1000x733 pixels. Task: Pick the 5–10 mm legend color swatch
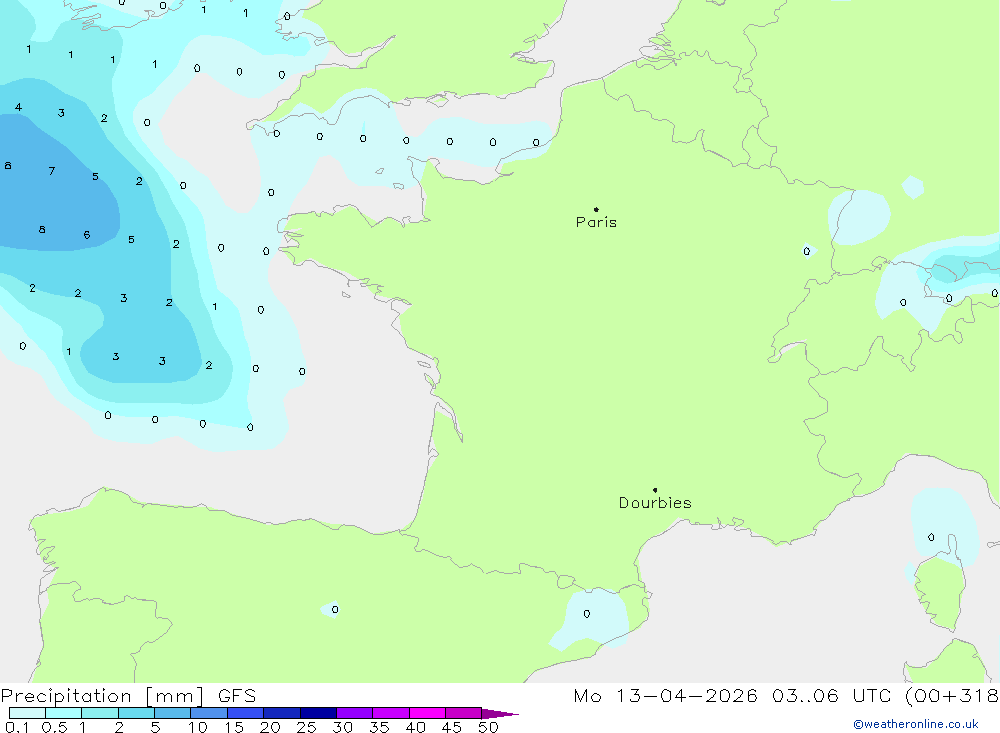click(173, 713)
